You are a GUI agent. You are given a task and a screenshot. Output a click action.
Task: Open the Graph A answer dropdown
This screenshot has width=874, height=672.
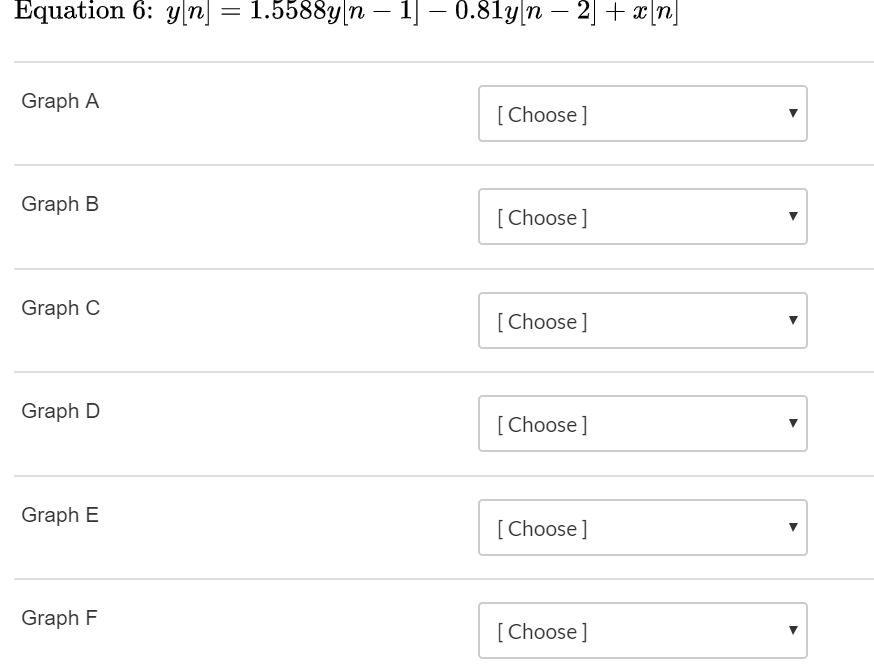point(643,113)
